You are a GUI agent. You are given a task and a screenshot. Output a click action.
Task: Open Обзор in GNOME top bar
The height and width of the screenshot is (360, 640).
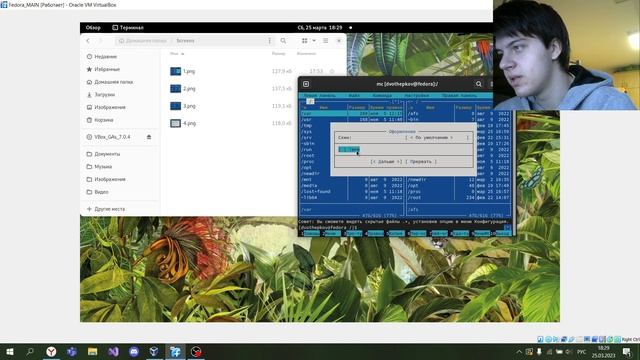[x=93, y=28]
